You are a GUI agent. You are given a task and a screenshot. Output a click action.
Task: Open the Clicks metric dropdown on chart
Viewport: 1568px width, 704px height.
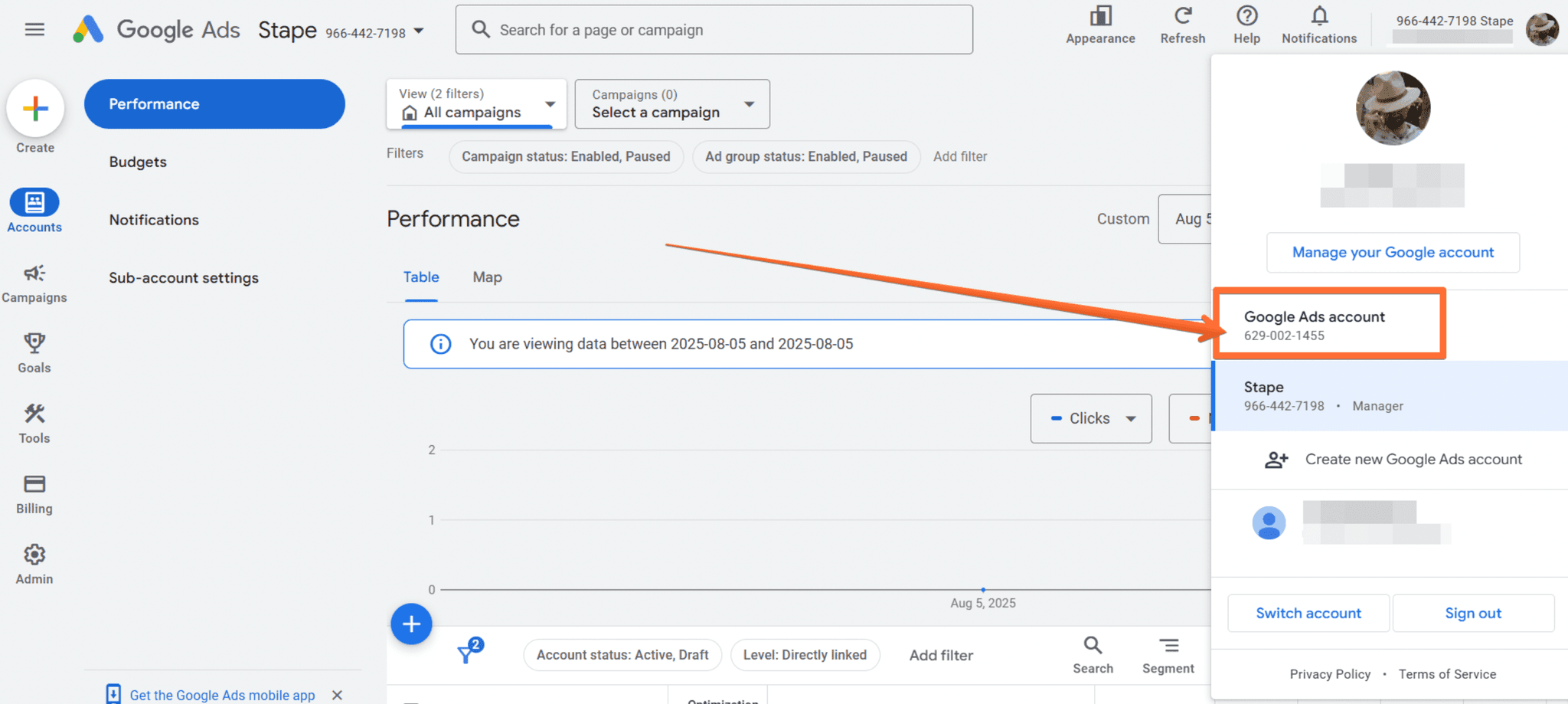click(x=1091, y=418)
